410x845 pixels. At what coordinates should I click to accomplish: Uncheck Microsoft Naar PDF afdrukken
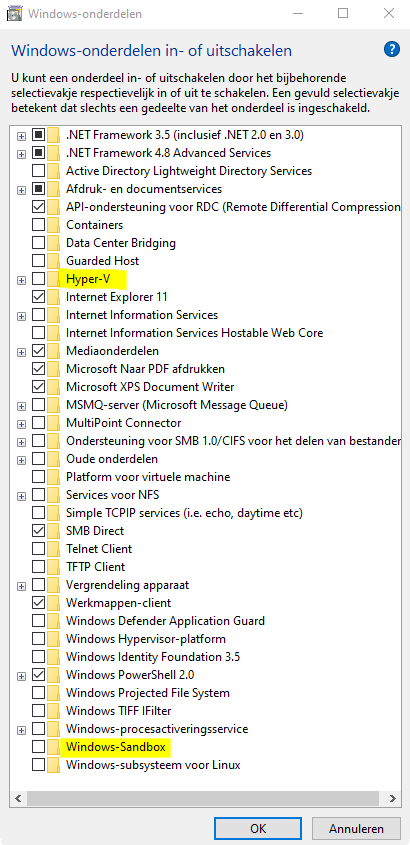tap(38, 369)
